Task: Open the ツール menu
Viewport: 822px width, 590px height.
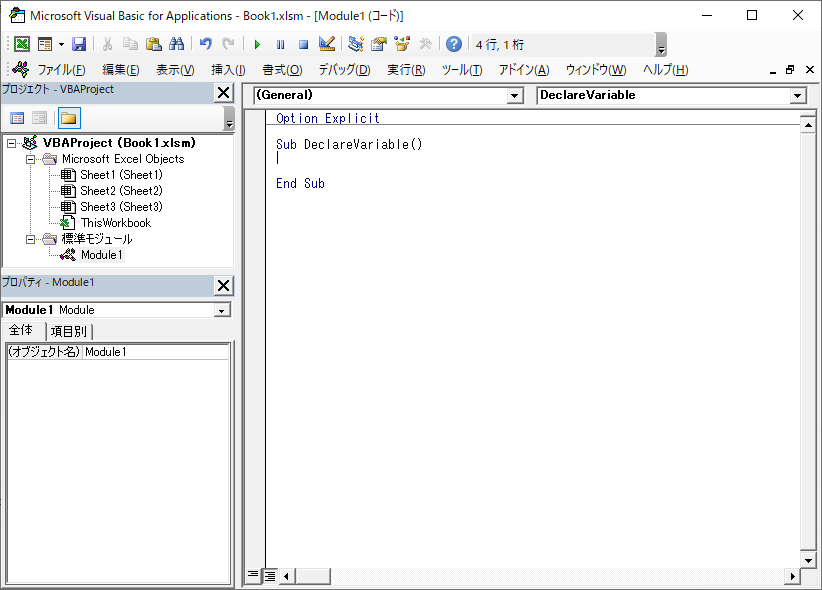Action: point(462,70)
